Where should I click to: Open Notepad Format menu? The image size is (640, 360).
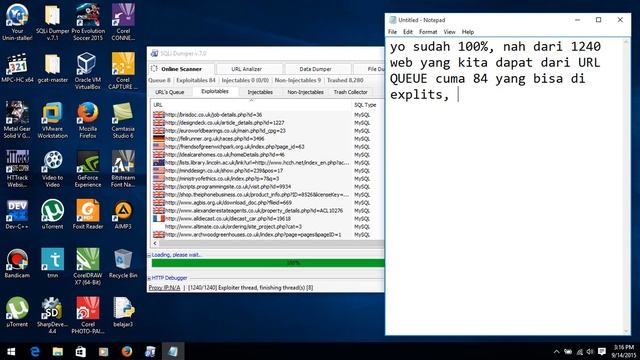pos(428,32)
